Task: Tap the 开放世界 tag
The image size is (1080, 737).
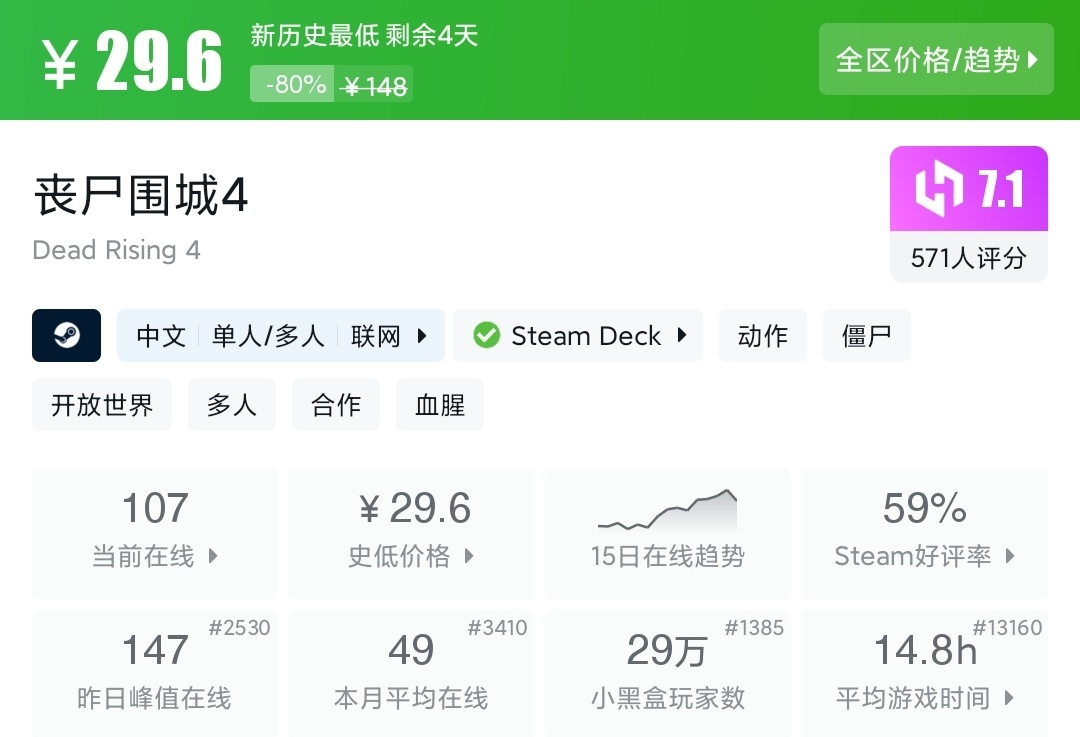Action: pos(102,405)
